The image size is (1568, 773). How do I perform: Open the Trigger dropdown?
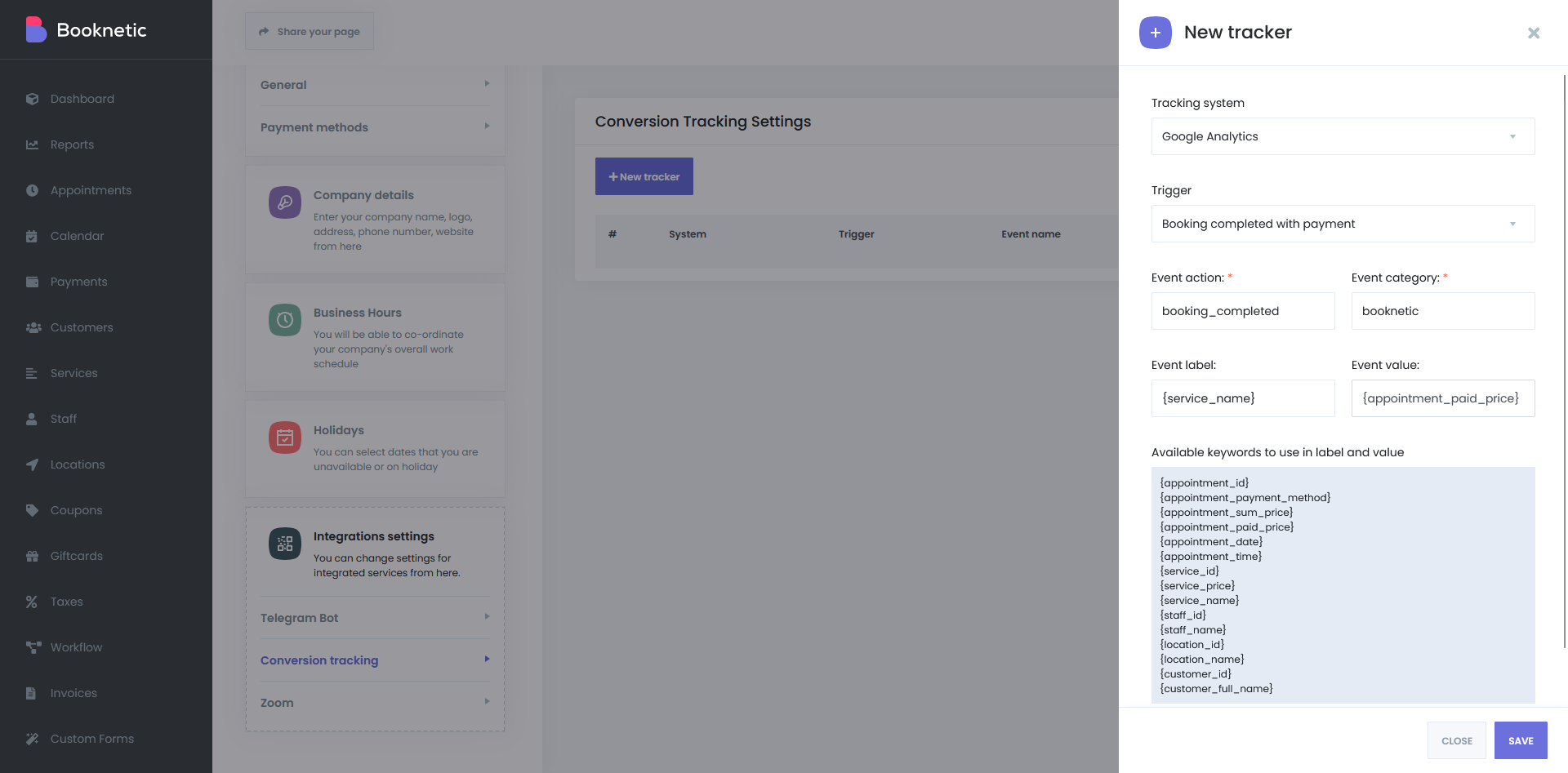coord(1342,224)
